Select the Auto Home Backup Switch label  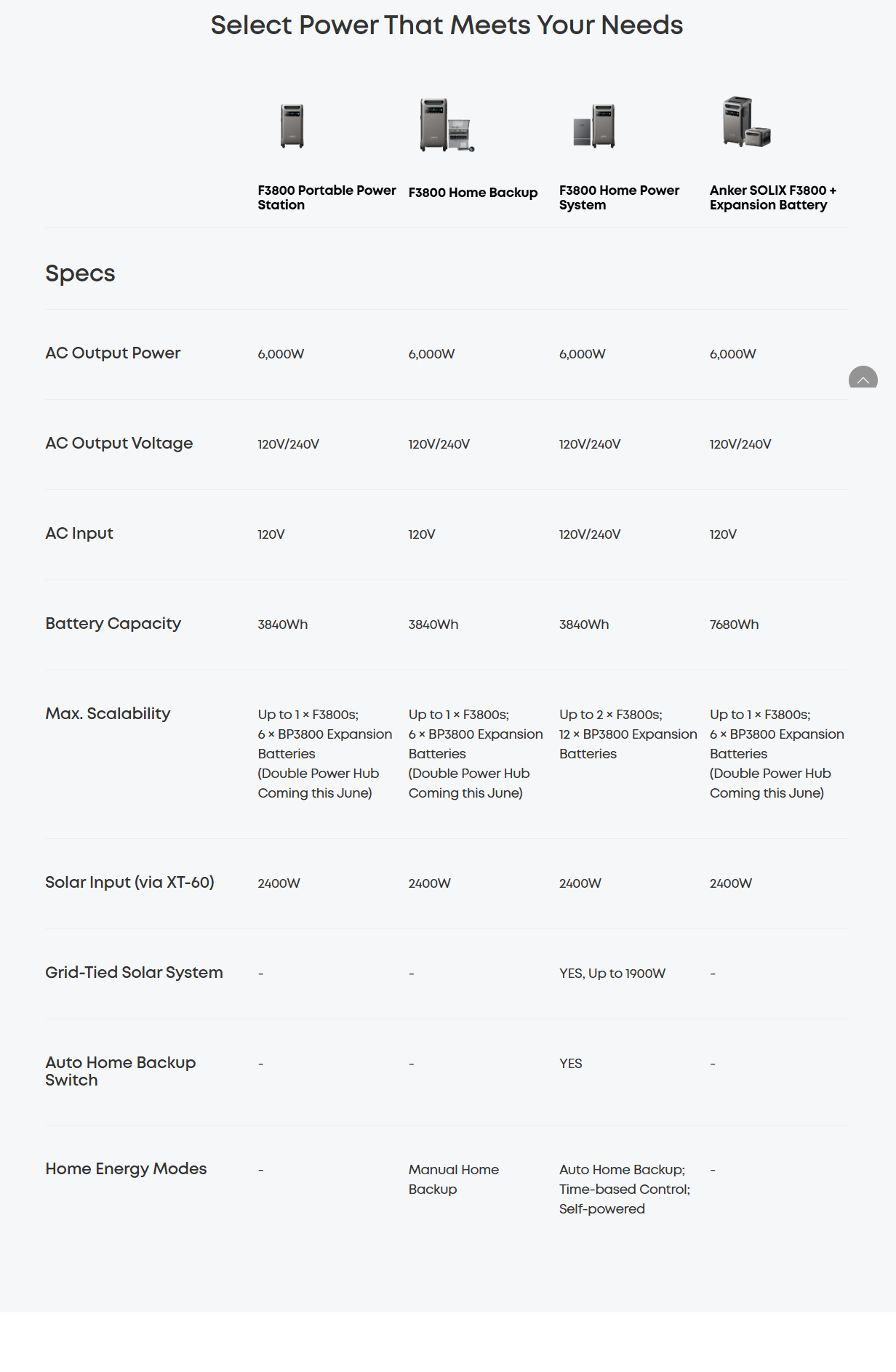tap(120, 1072)
